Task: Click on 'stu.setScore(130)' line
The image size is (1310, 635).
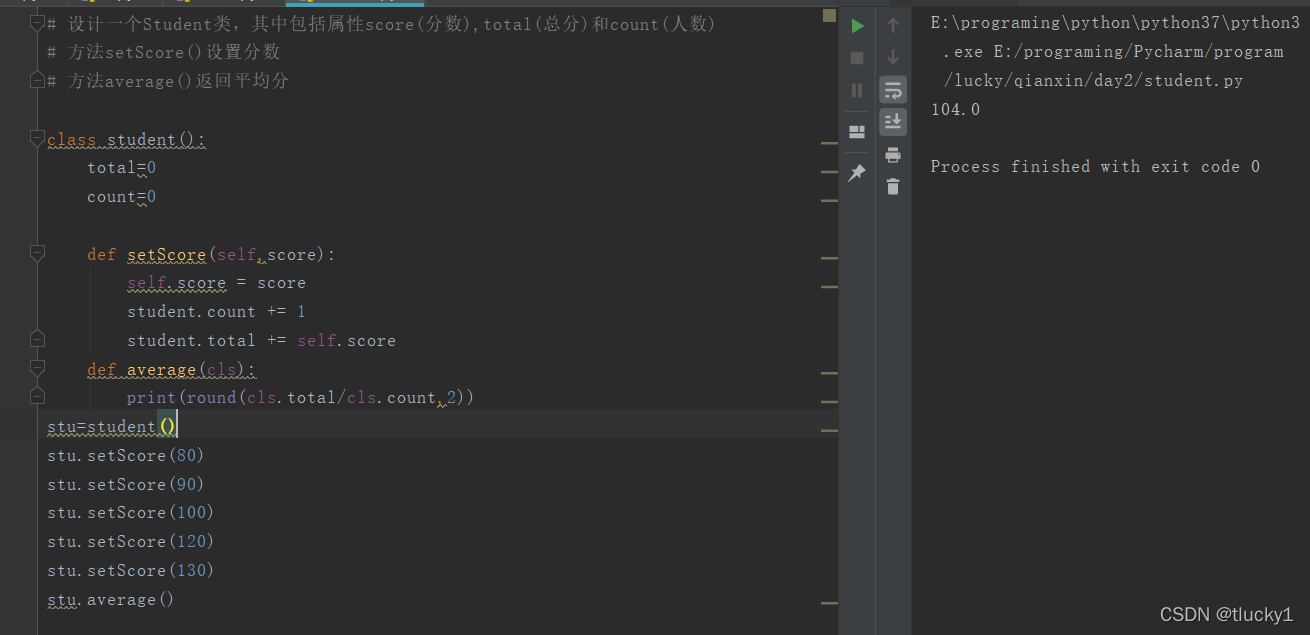Action: point(131,571)
